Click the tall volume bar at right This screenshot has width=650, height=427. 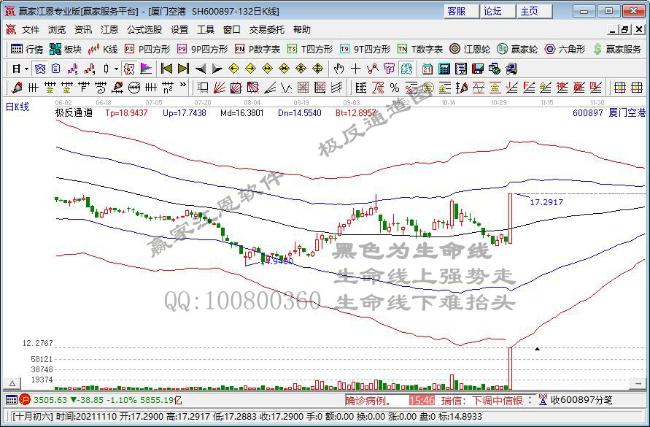point(510,368)
